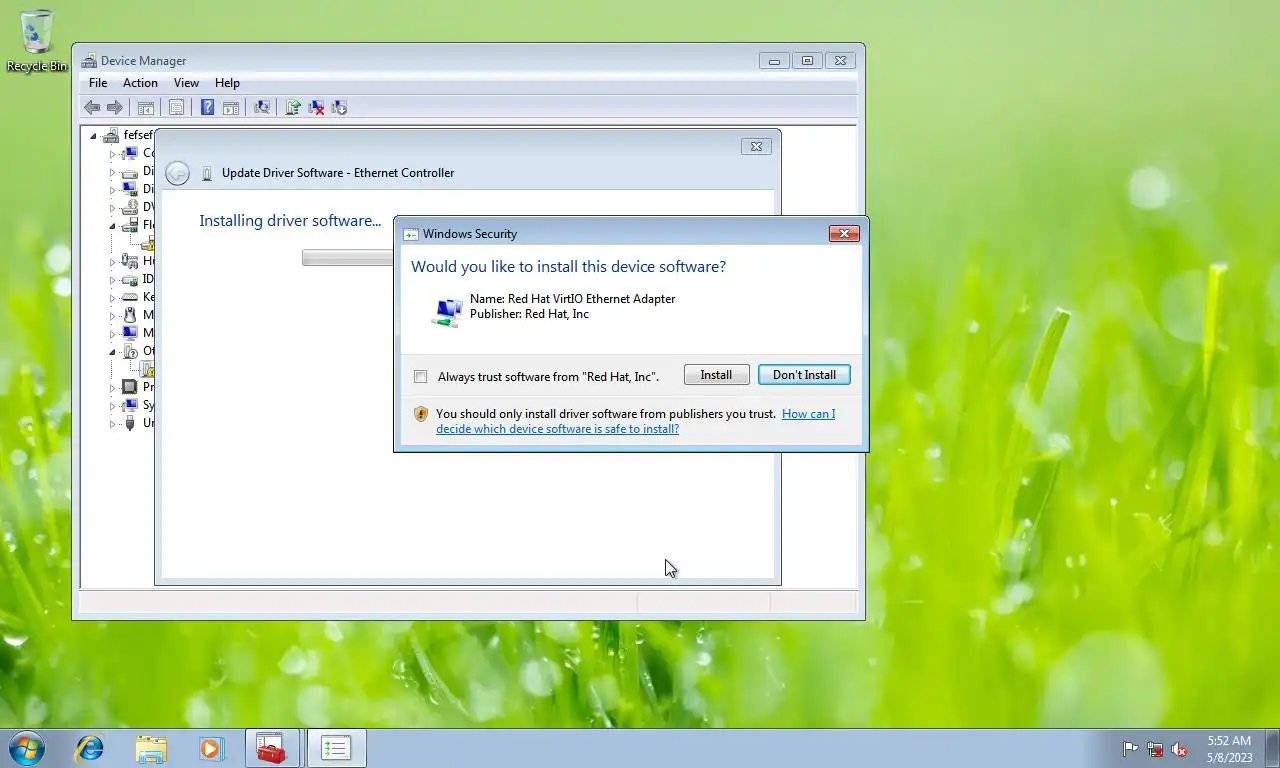
Task: Open the View menu in Device Manager
Action: pos(186,83)
